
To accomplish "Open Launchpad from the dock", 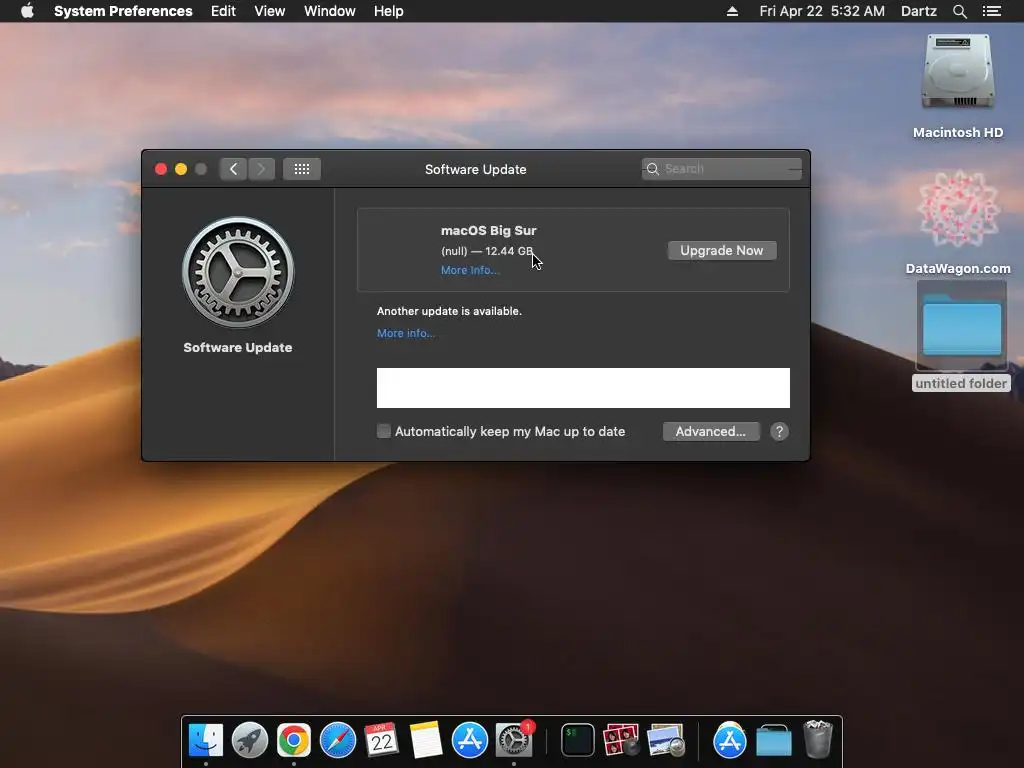I will click(249, 740).
